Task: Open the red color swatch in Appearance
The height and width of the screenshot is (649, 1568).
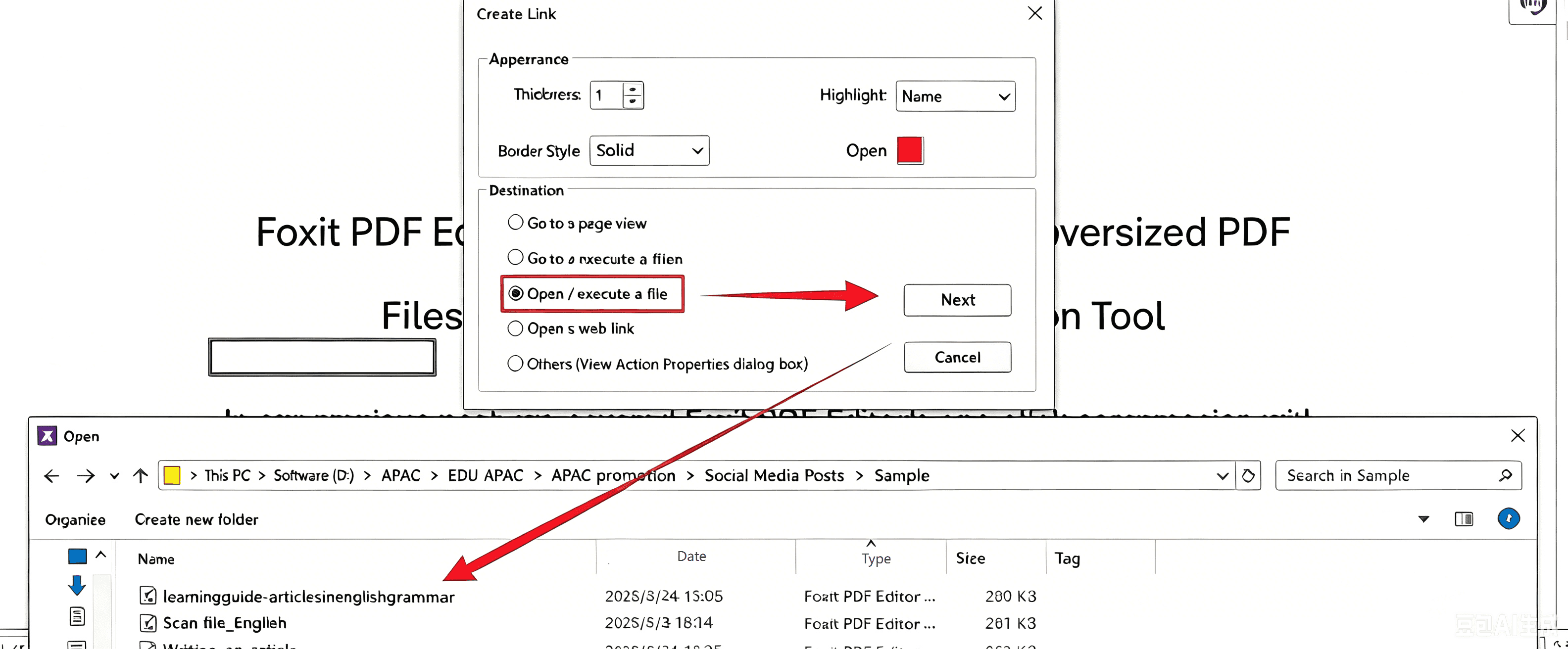Action: (x=910, y=150)
